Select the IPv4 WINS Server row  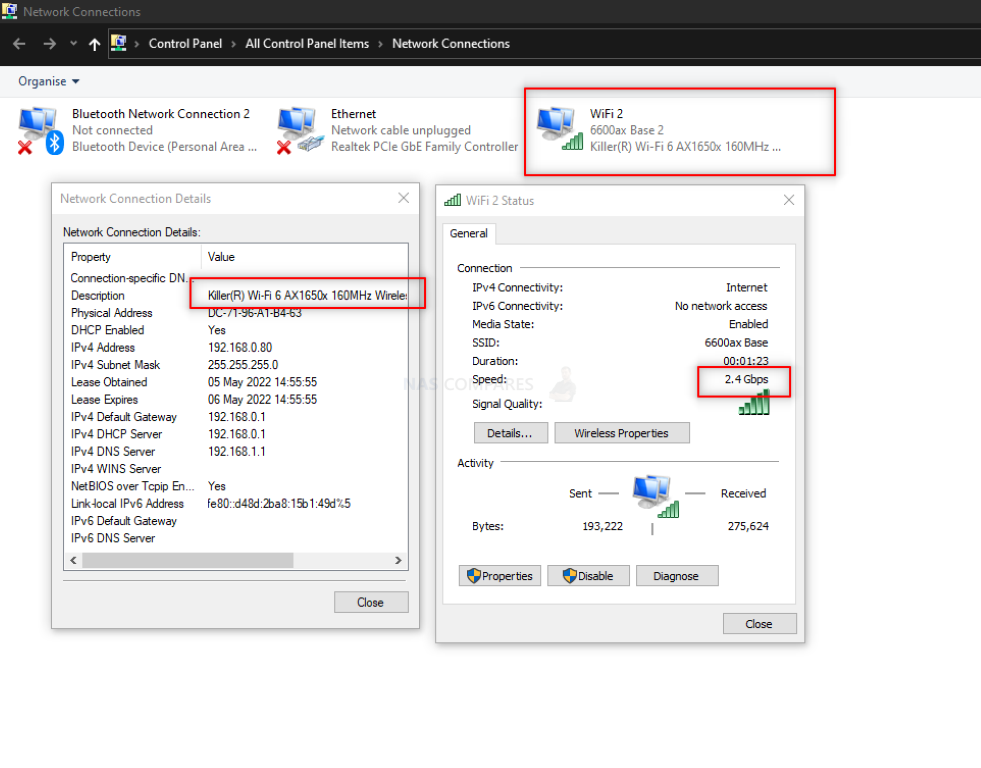click(238, 468)
